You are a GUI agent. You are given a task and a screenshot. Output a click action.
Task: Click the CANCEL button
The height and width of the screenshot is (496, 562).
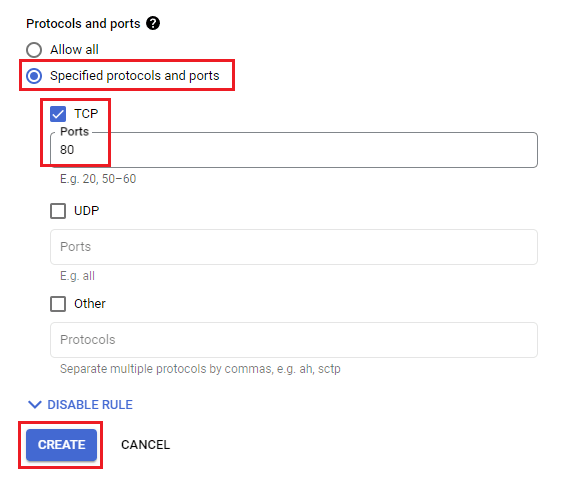click(146, 445)
